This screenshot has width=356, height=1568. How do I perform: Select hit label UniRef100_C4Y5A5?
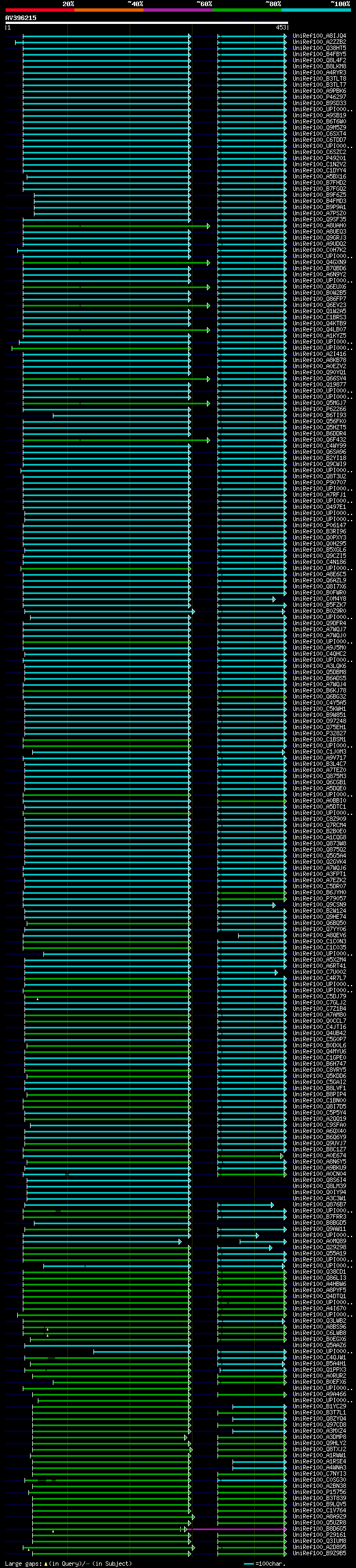click(x=319, y=703)
